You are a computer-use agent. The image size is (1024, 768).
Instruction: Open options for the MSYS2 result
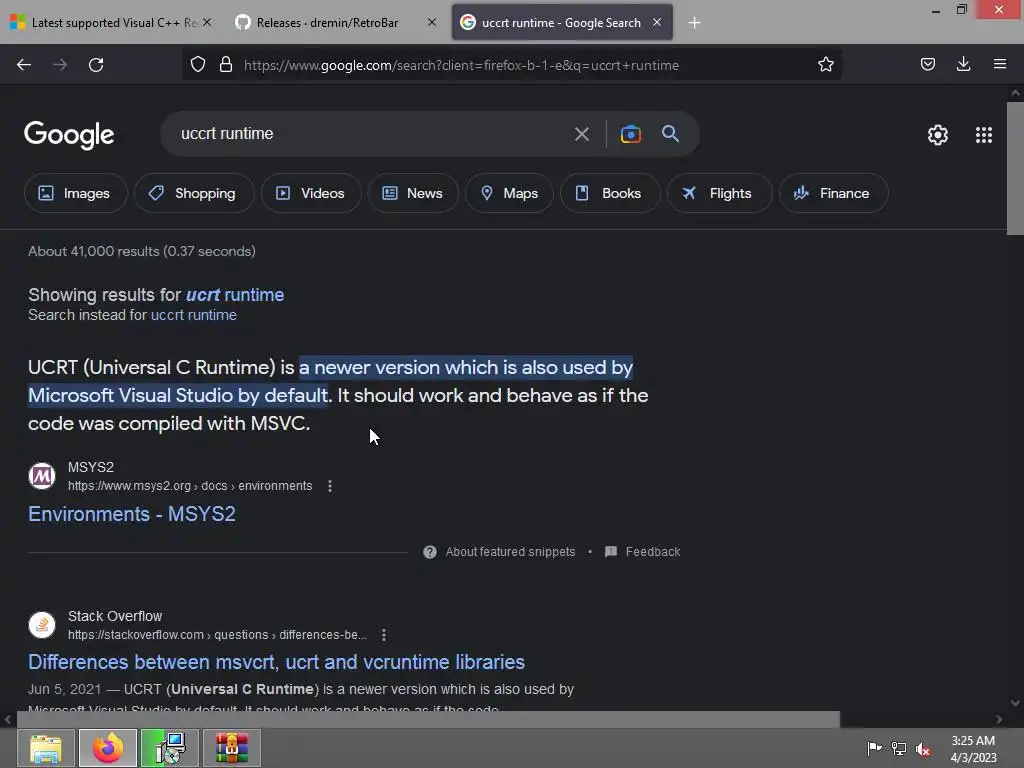[330, 486]
